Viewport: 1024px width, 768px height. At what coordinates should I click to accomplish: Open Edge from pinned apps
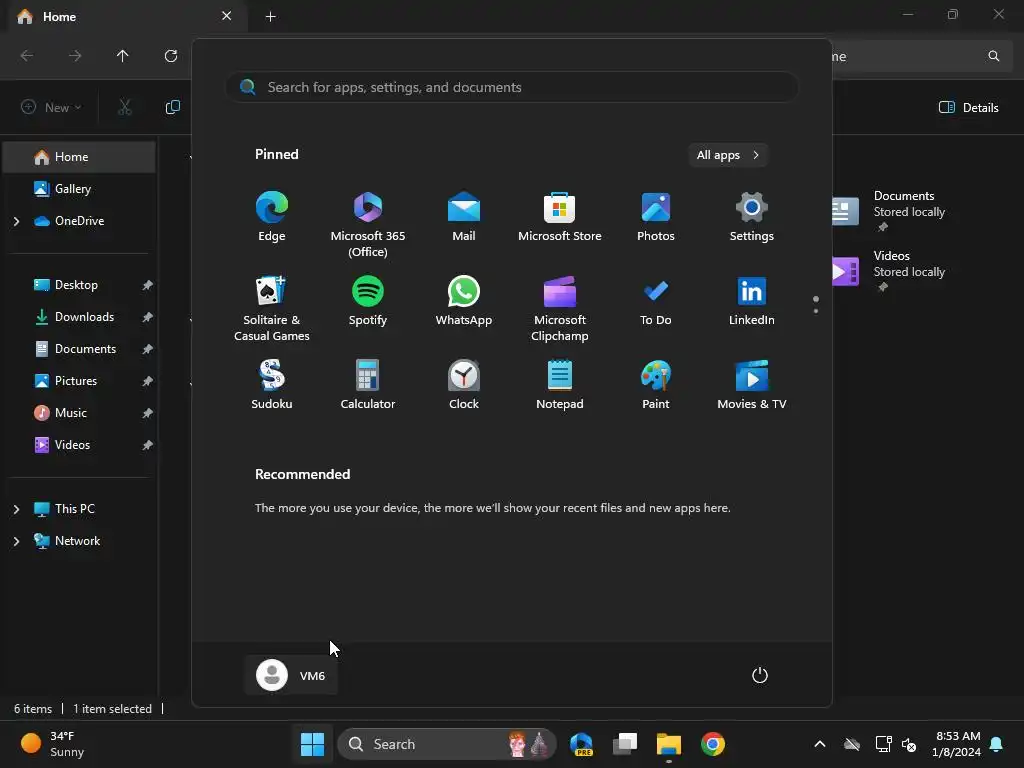click(272, 217)
